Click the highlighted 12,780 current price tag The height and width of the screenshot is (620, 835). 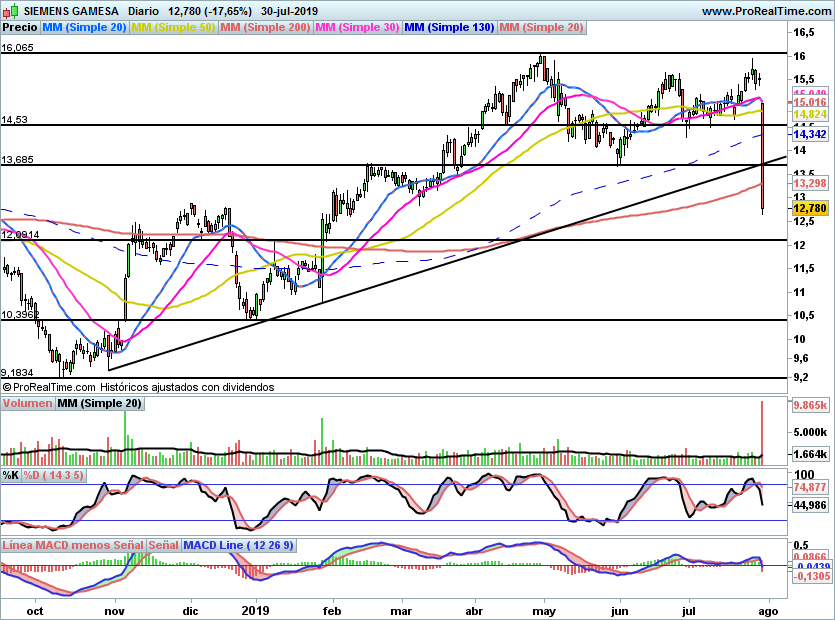click(x=810, y=208)
